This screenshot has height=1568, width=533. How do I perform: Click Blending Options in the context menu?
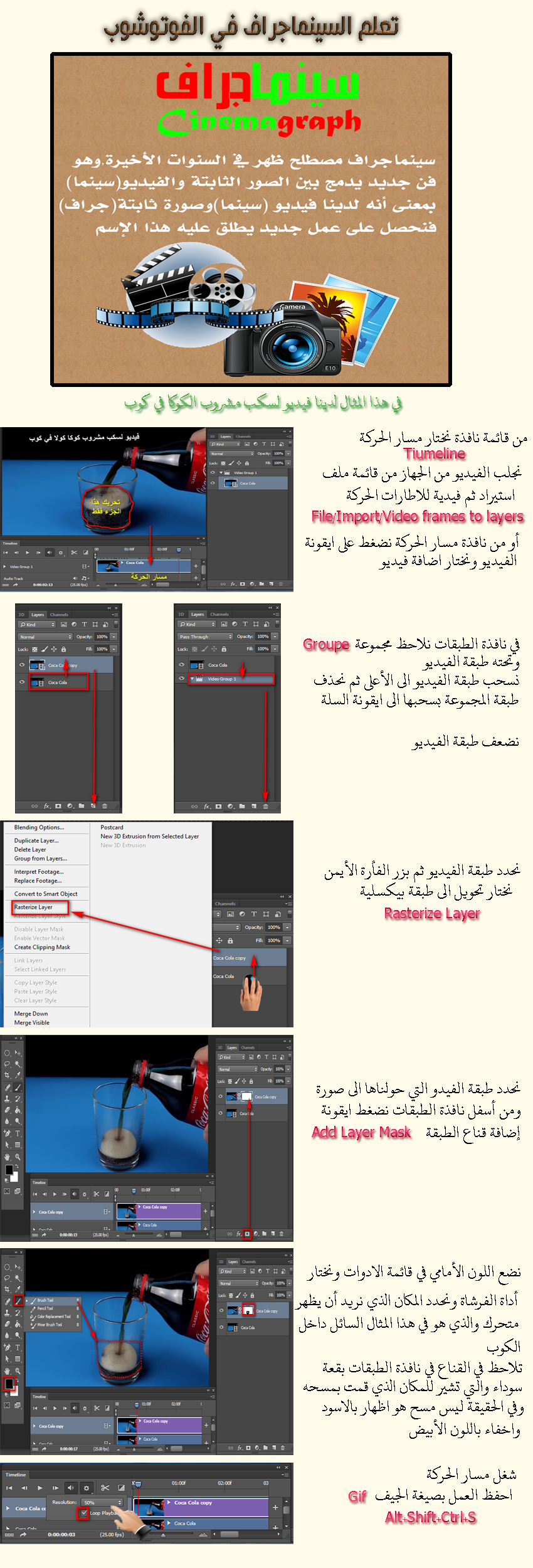39,827
